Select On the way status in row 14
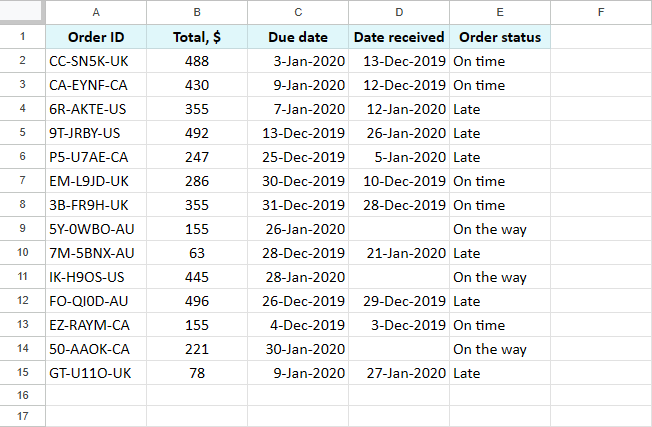 coord(500,349)
